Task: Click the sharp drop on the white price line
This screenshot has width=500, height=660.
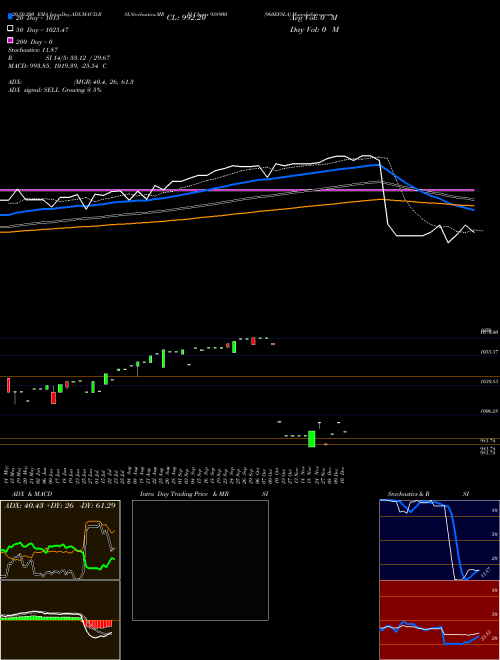Action: [x=384, y=194]
